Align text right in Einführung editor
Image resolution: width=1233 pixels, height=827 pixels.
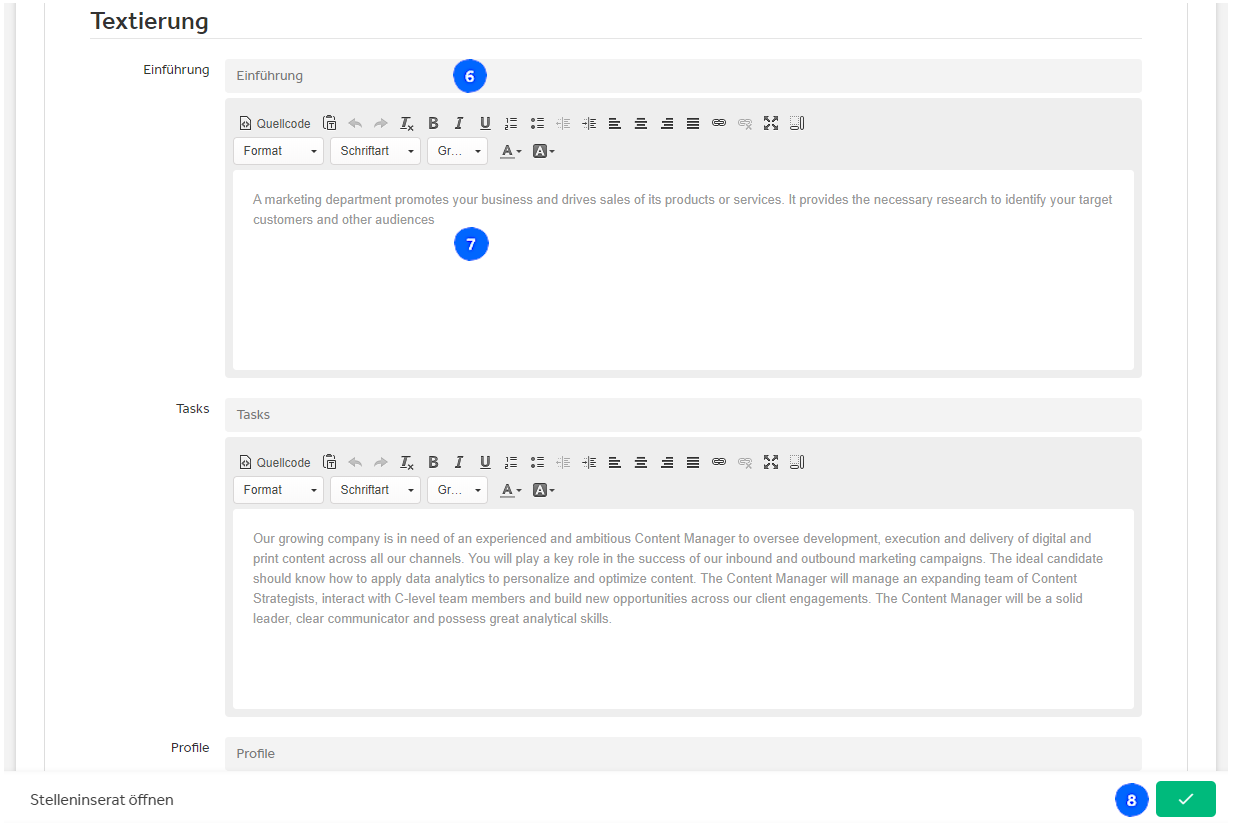coord(667,124)
